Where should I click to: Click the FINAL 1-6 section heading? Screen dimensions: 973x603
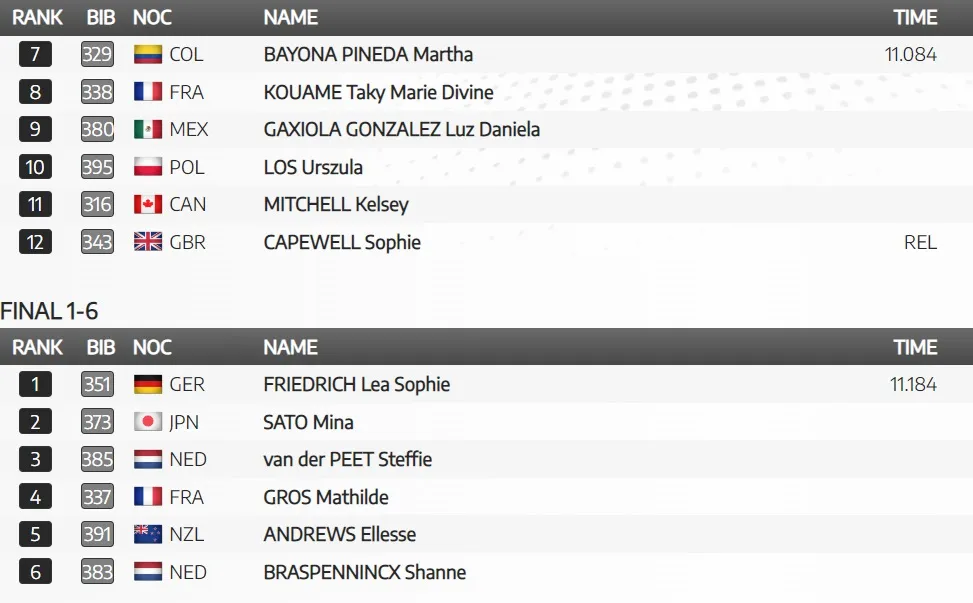[x=50, y=311]
